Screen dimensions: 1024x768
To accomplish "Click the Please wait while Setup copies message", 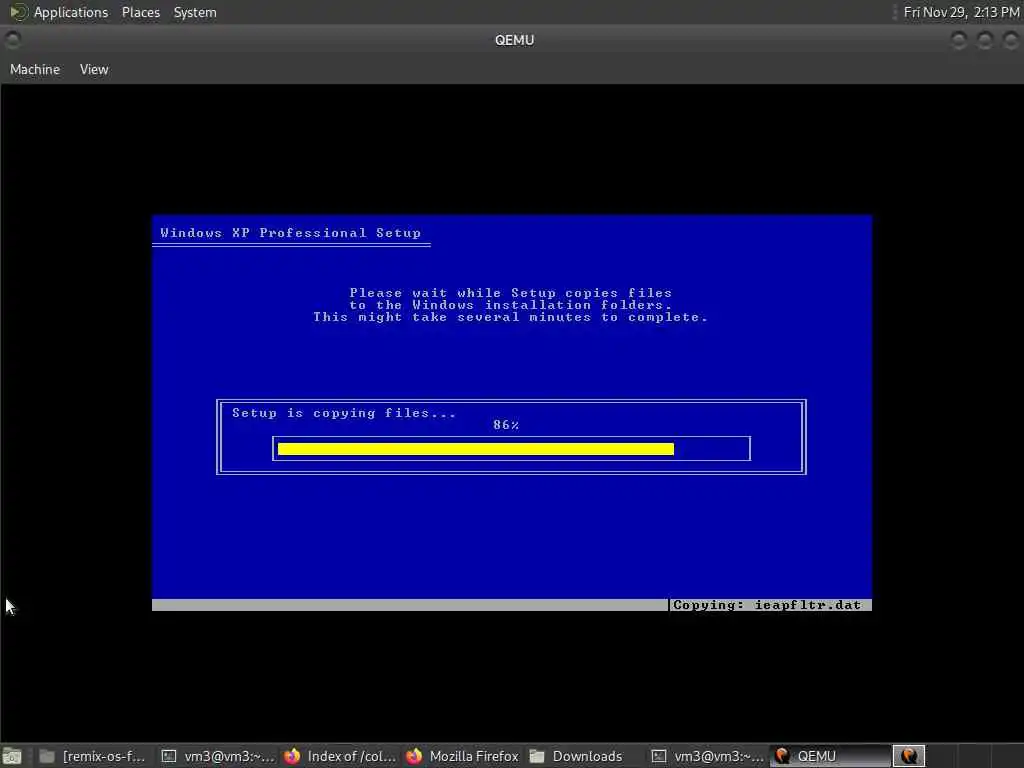I will pyautogui.click(x=510, y=305).
